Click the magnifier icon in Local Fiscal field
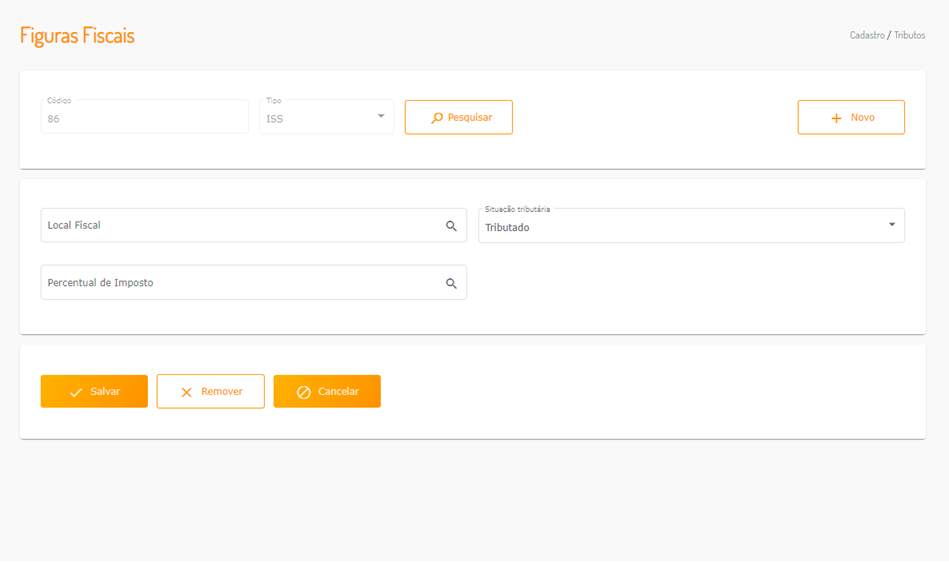The height and width of the screenshot is (562, 949). pyautogui.click(x=451, y=226)
